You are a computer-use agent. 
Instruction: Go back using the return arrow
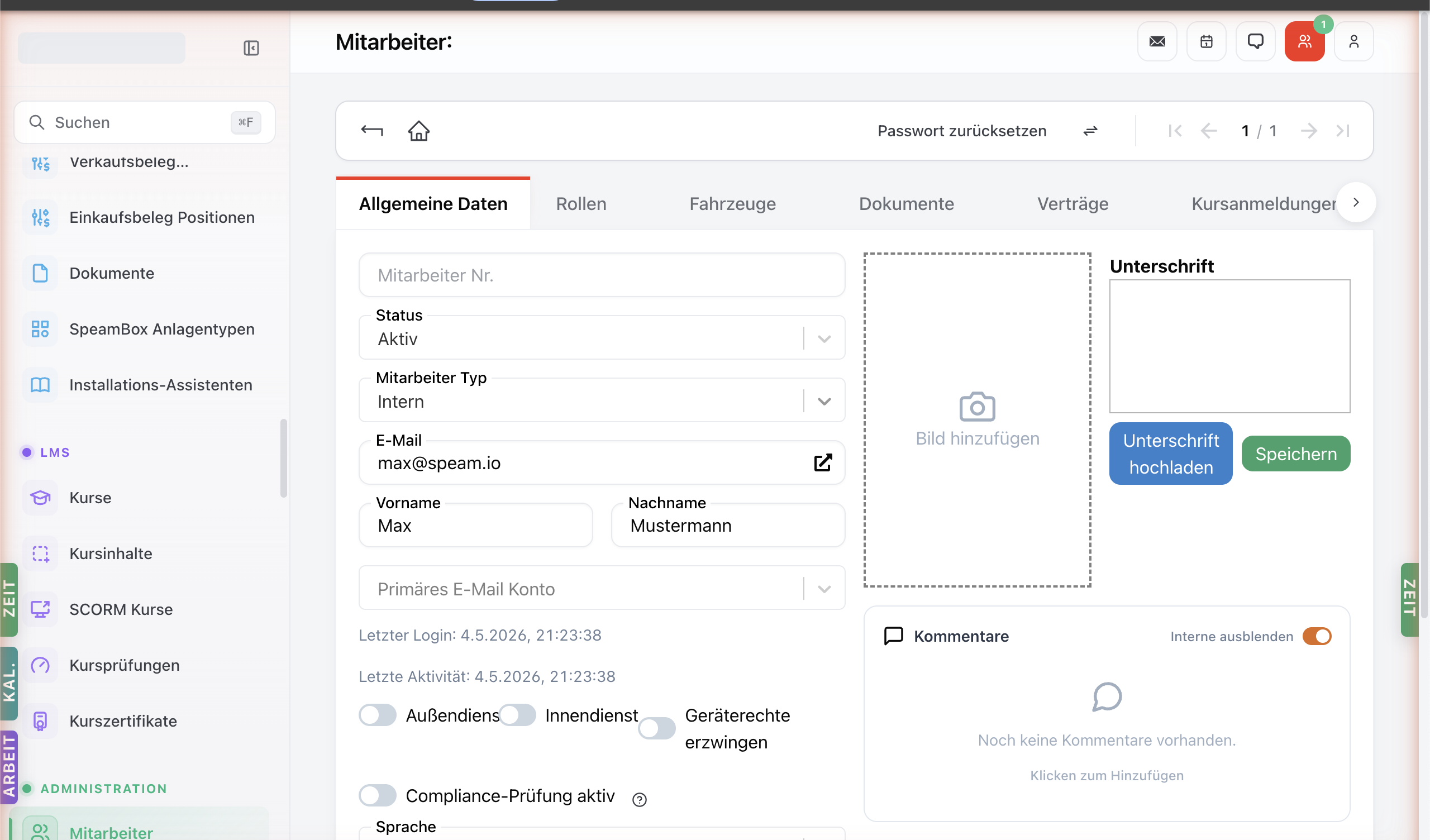pos(371,131)
